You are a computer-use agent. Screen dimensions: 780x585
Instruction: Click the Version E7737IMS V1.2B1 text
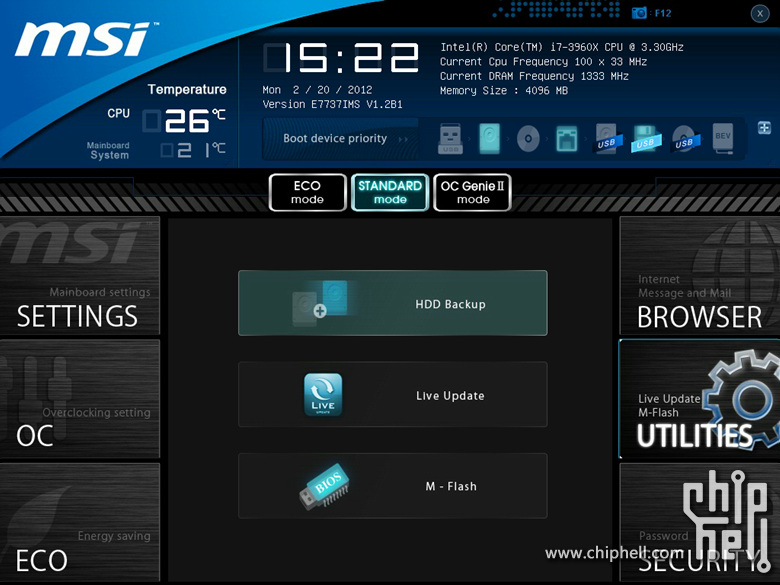[x=332, y=104]
